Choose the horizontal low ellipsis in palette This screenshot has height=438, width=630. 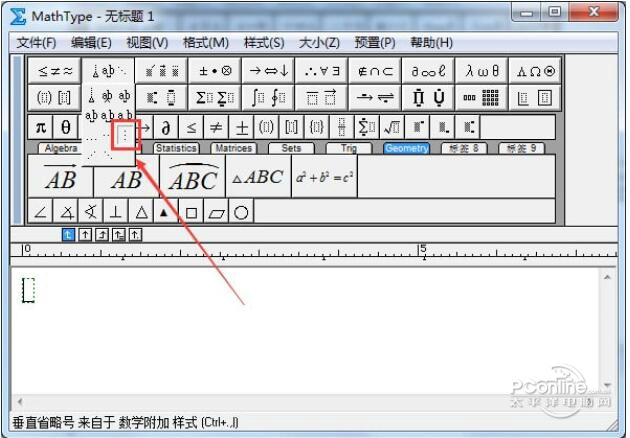(92, 139)
